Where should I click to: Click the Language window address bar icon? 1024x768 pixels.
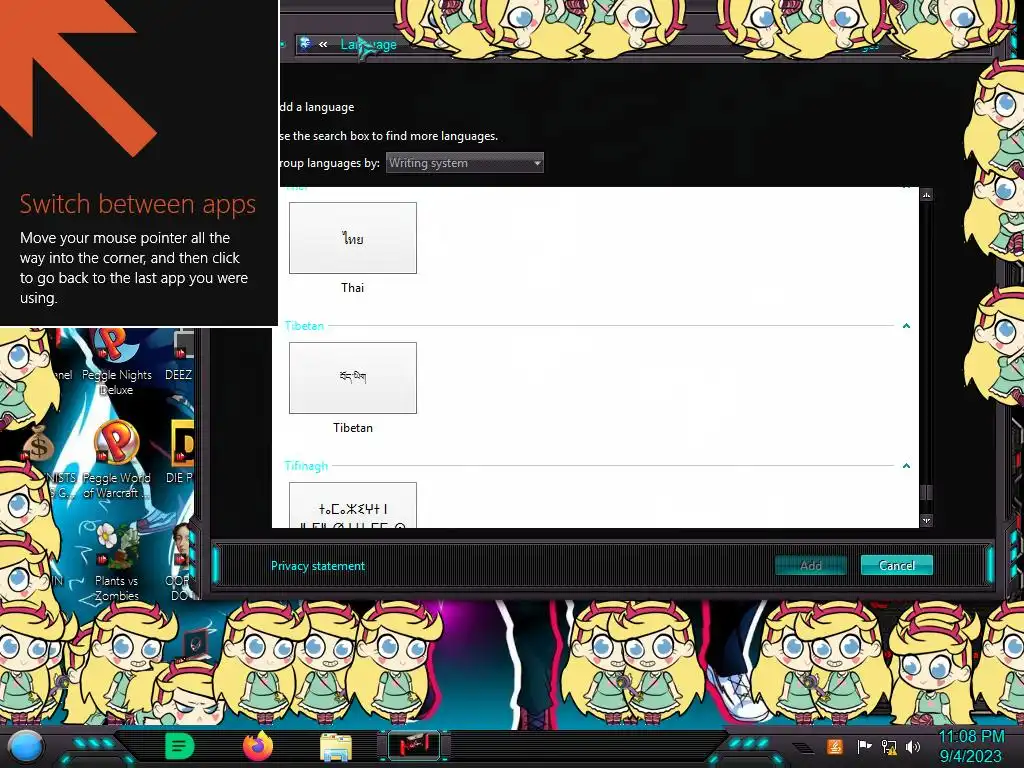click(x=305, y=43)
